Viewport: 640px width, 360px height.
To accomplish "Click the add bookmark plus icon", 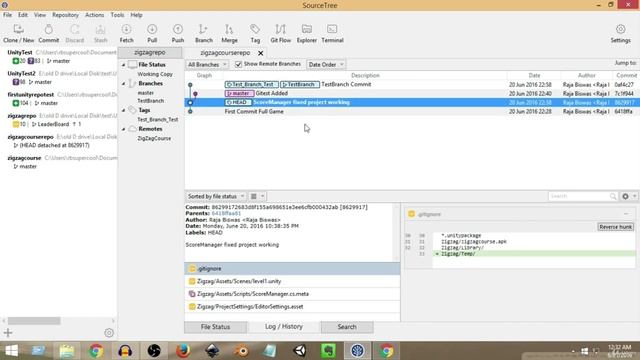I will point(8,333).
